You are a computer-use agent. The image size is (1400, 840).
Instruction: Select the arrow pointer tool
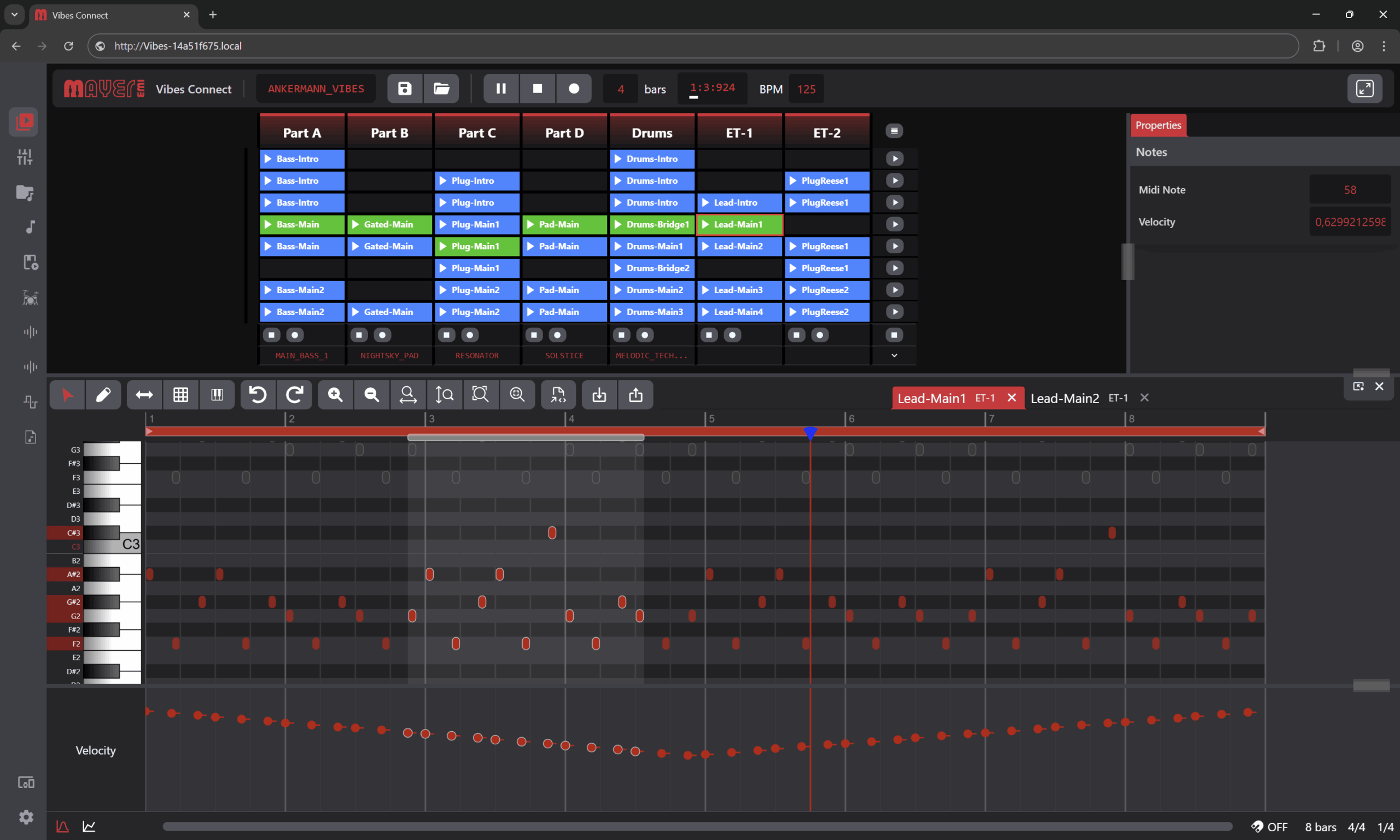coord(67,394)
